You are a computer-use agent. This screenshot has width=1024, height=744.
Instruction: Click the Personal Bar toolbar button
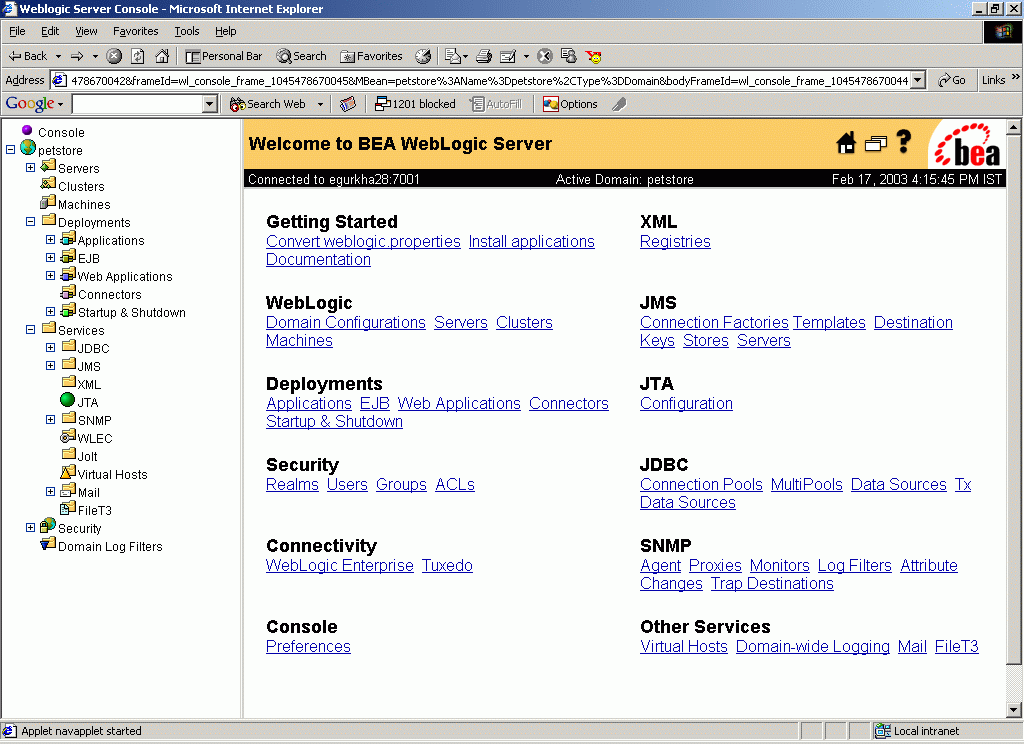click(224, 56)
